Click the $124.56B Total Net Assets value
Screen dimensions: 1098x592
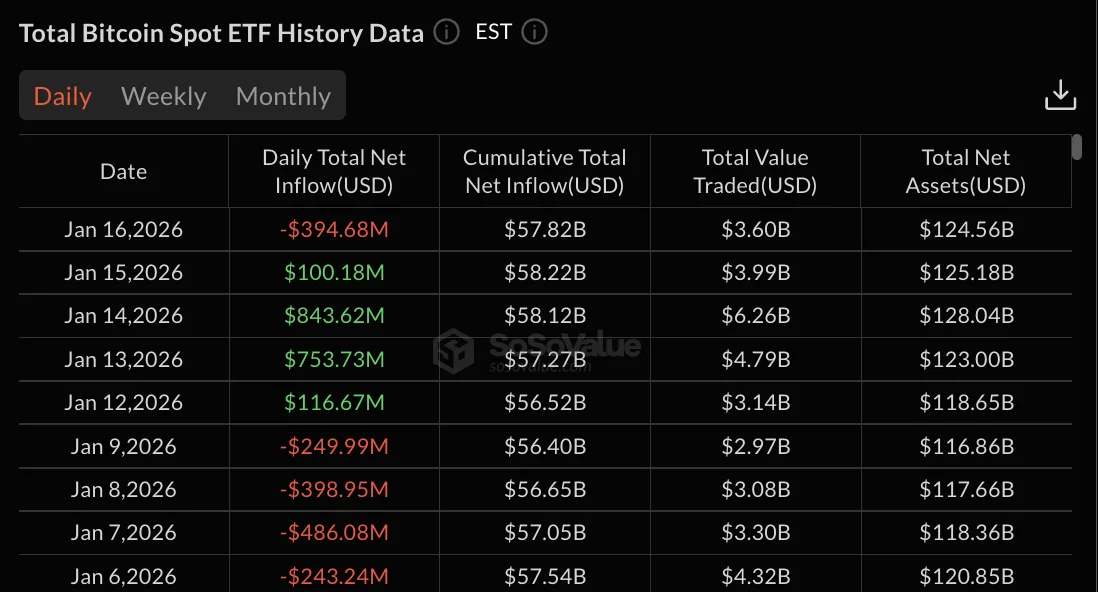point(964,229)
